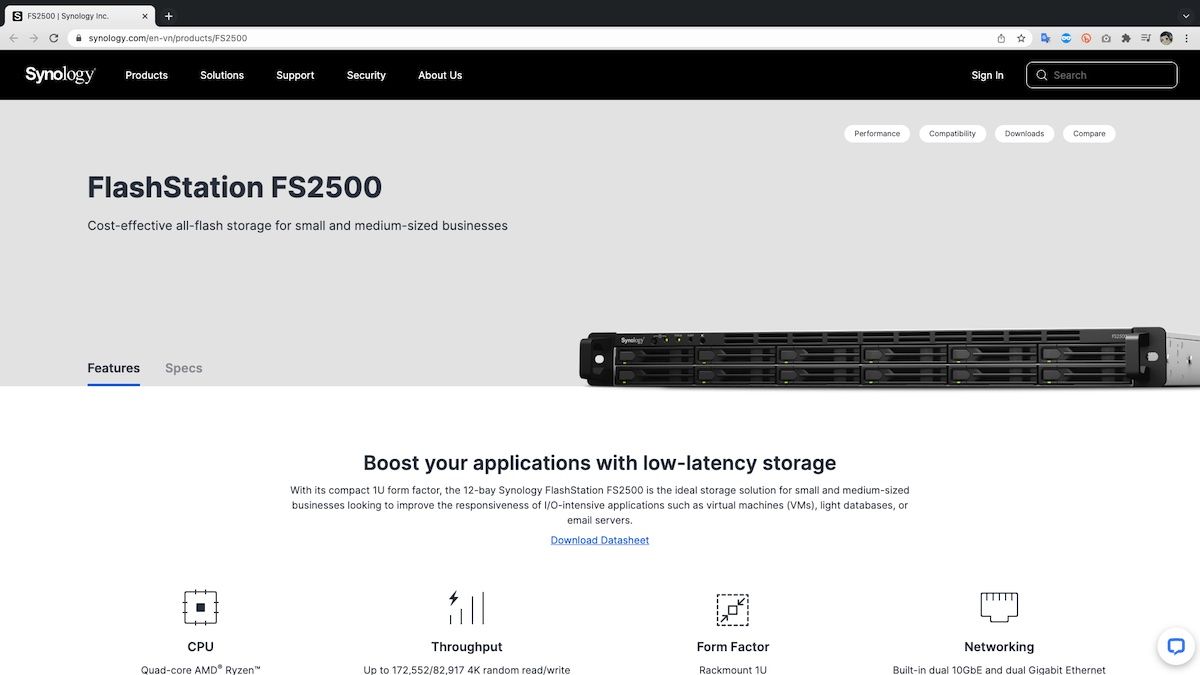
Task: Click the 'Rackmount 1U' text
Action: pyautogui.click(x=733, y=669)
